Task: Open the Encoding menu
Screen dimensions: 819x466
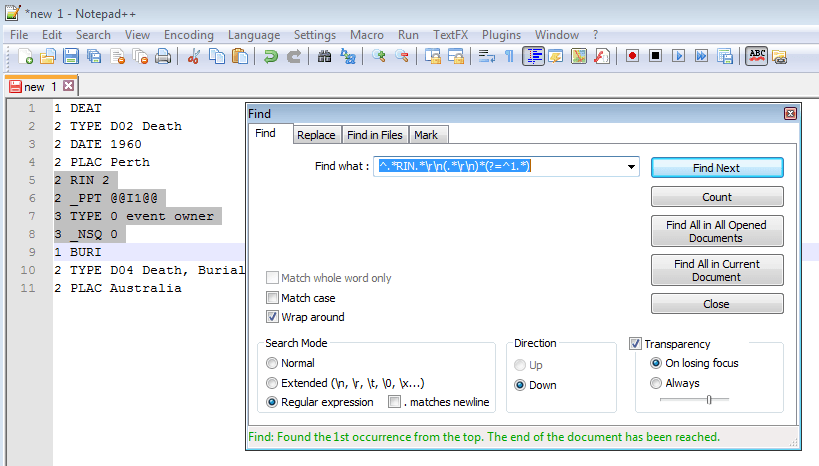Action: click(x=188, y=35)
